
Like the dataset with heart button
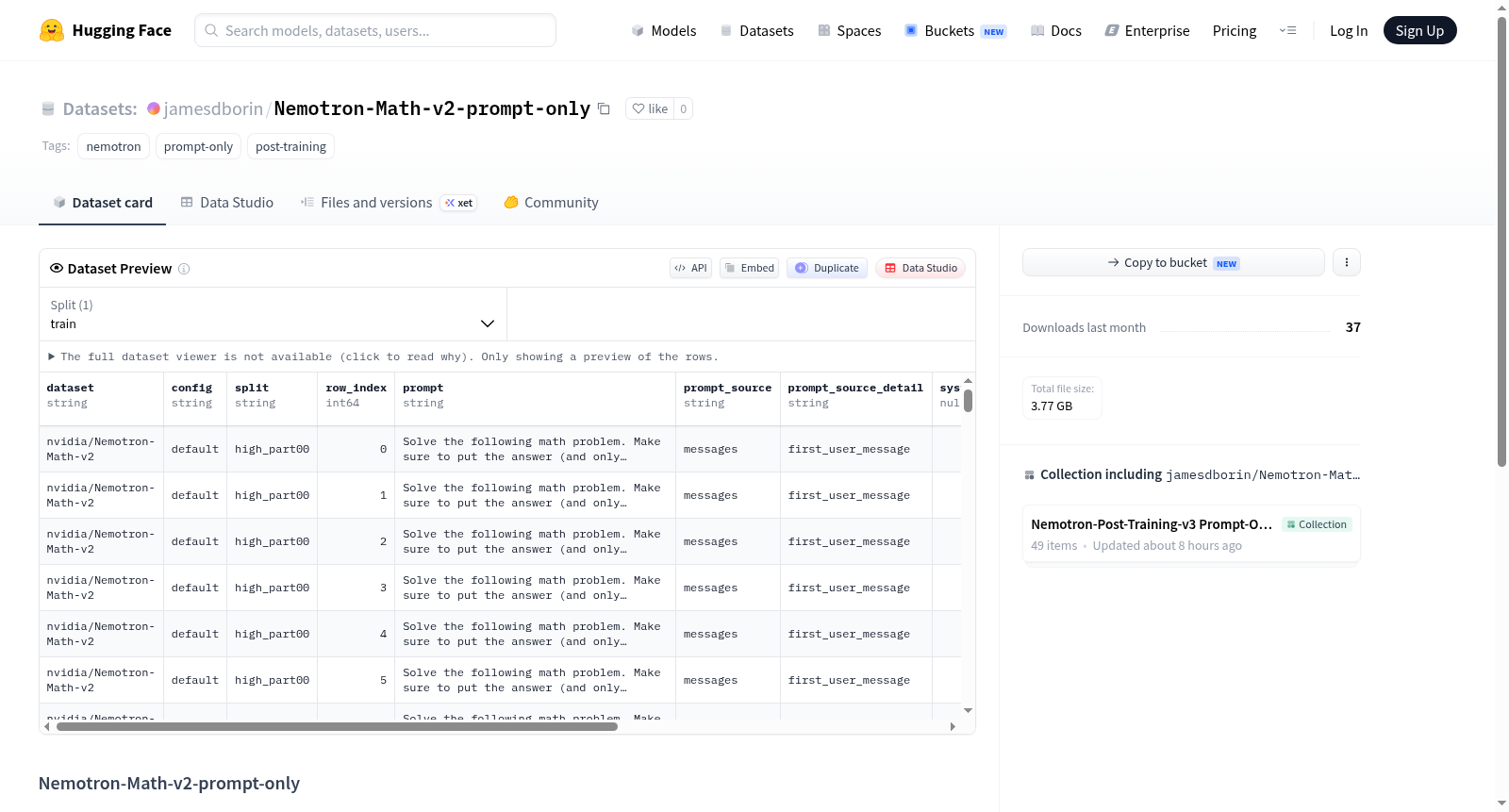(650, 108)
